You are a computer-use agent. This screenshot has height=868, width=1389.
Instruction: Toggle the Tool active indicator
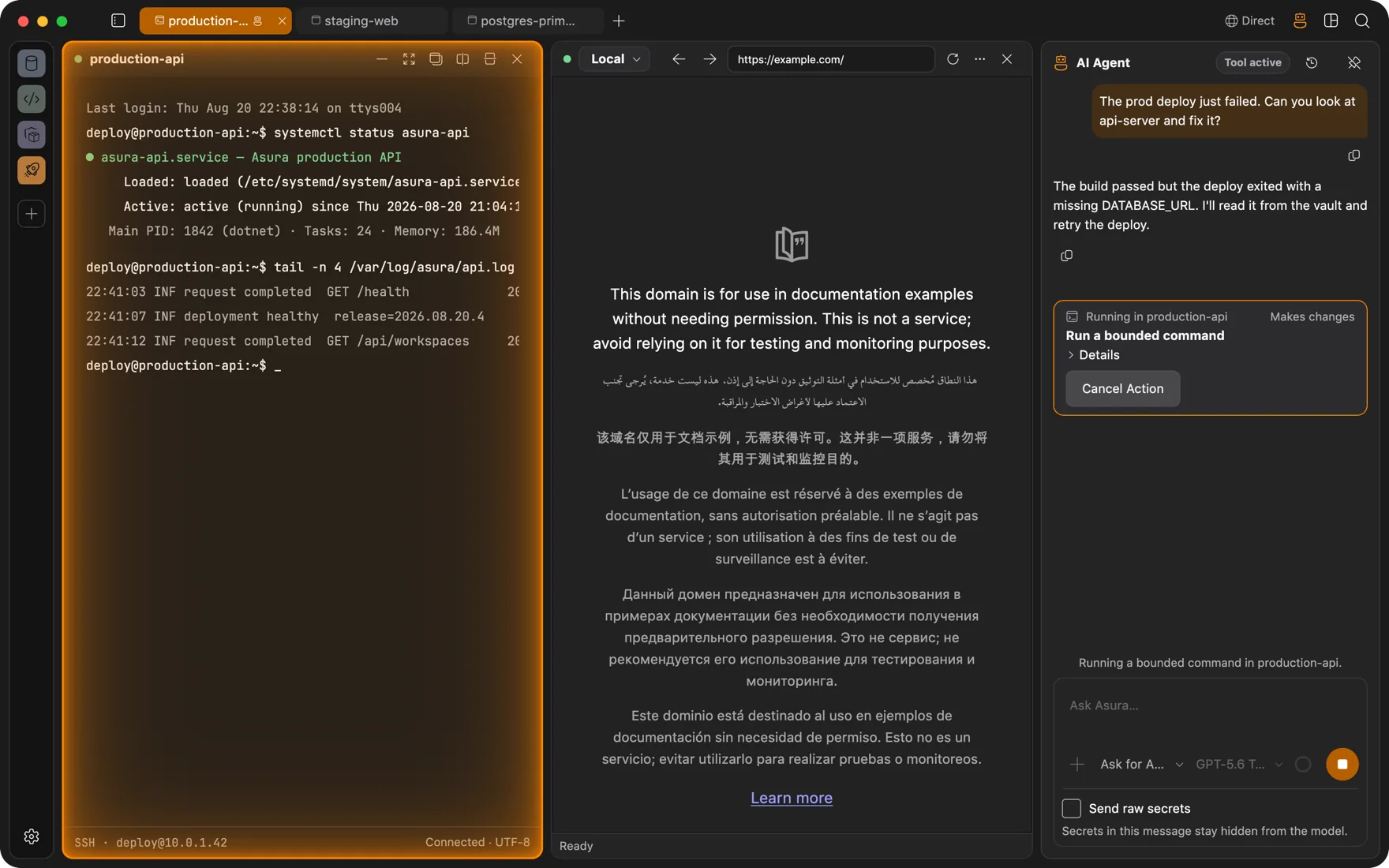1252,62
